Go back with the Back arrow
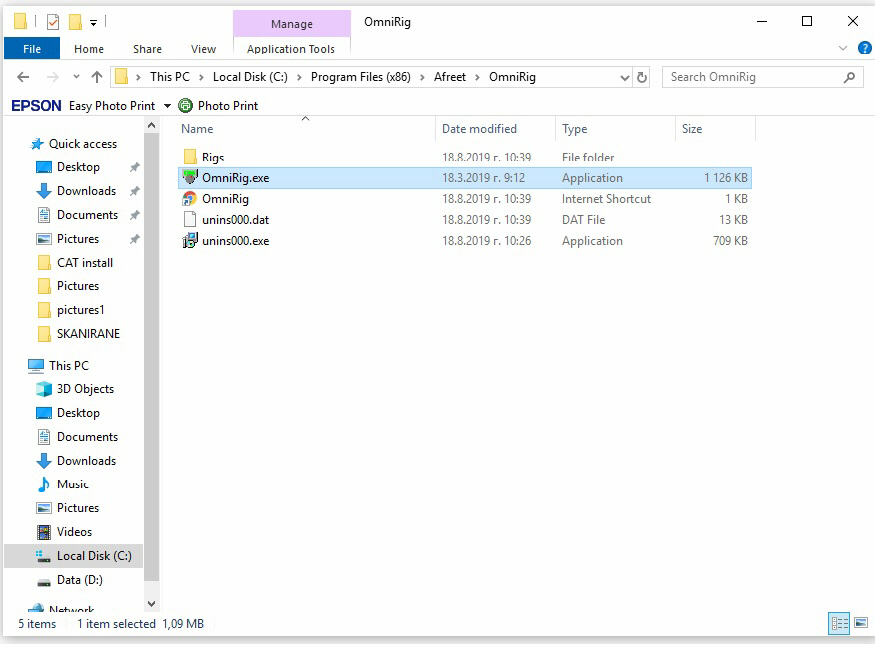The width and height of the screenshot is (875, 650). pyautogui.click(x=23, y=77)
